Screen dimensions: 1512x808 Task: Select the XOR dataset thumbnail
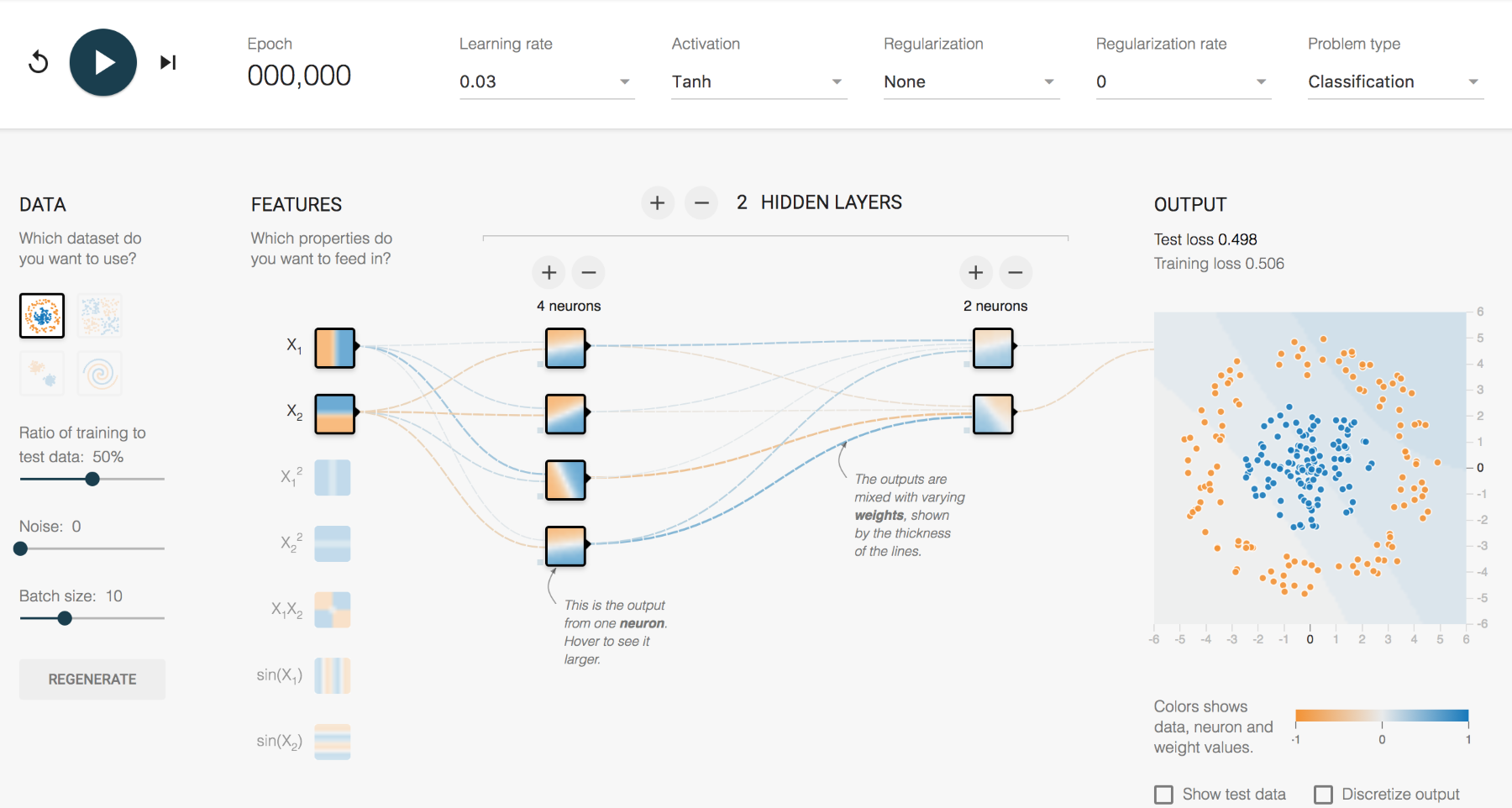pyautogui.click(x=100, y=316)
